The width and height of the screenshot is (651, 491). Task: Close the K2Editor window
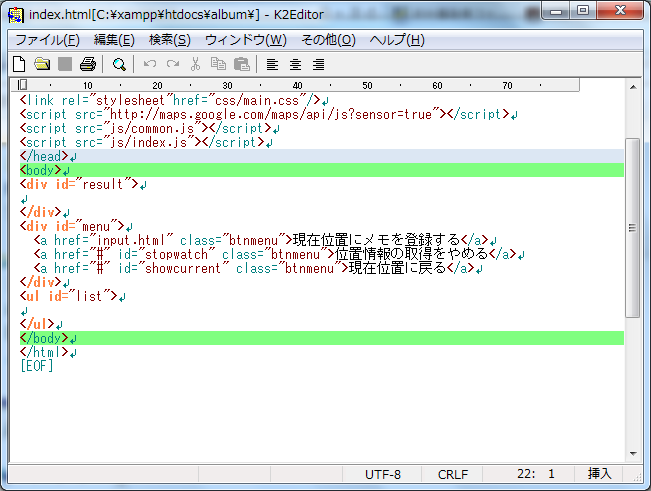click(620, 11)
